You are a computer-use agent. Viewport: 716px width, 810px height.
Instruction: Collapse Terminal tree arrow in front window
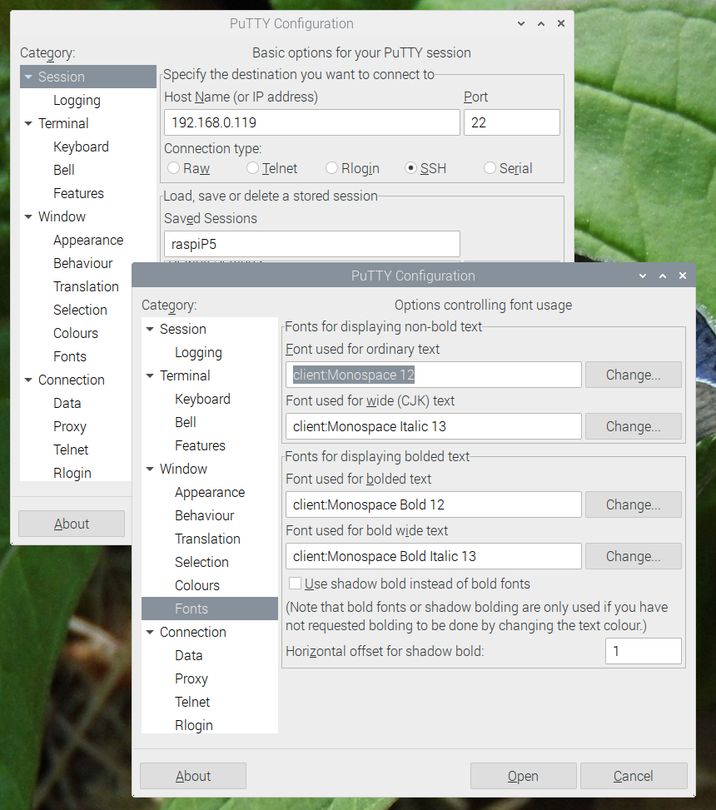[x=150, y=376]
